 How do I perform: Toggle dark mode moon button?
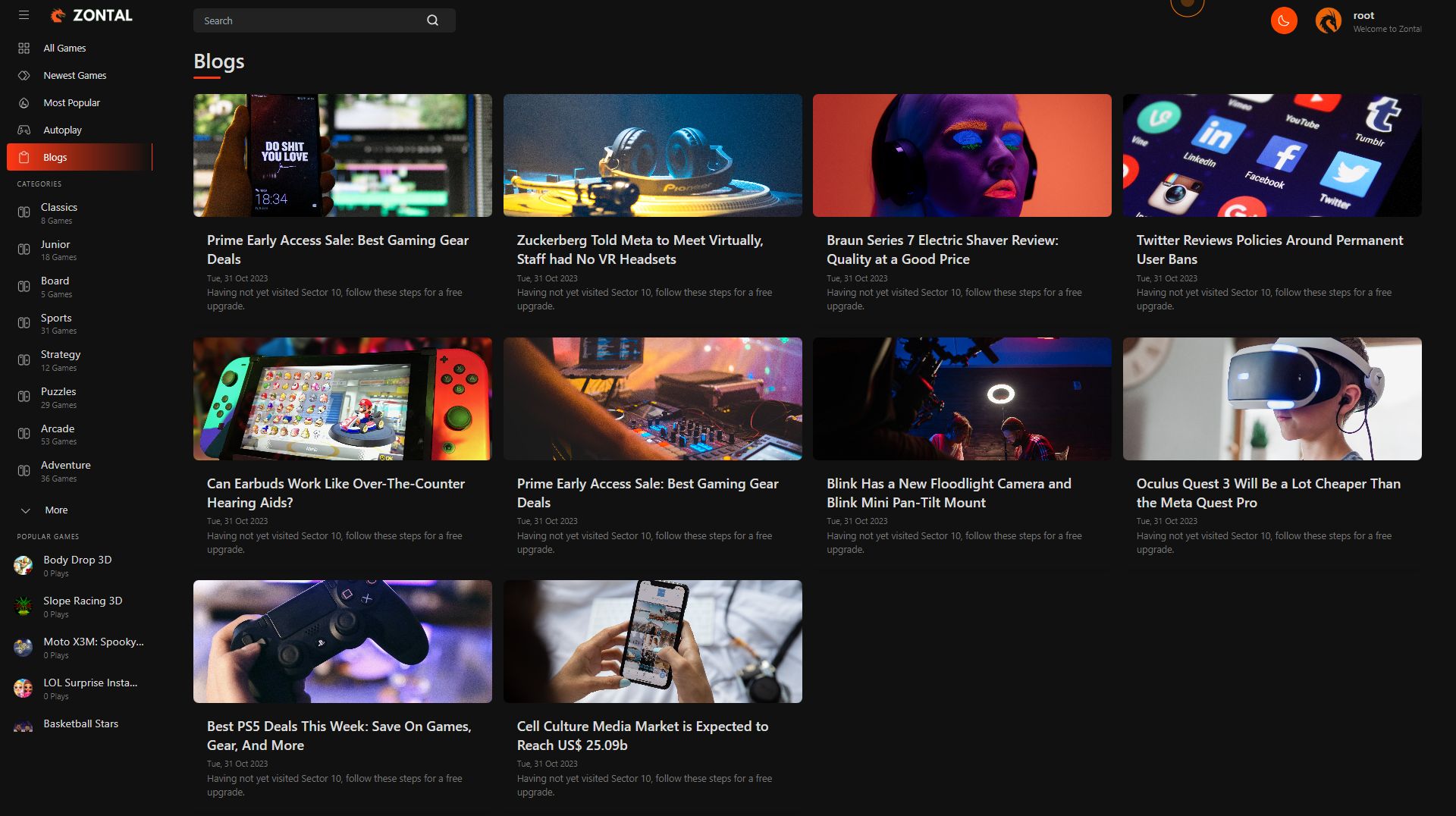pos(1284,20)
